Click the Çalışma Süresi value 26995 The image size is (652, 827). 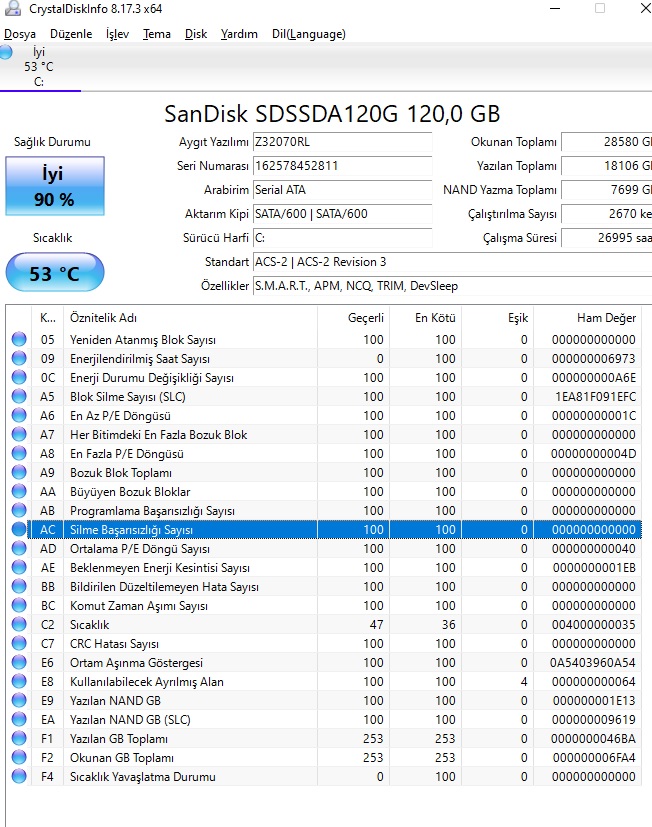[x=607, y=238]
